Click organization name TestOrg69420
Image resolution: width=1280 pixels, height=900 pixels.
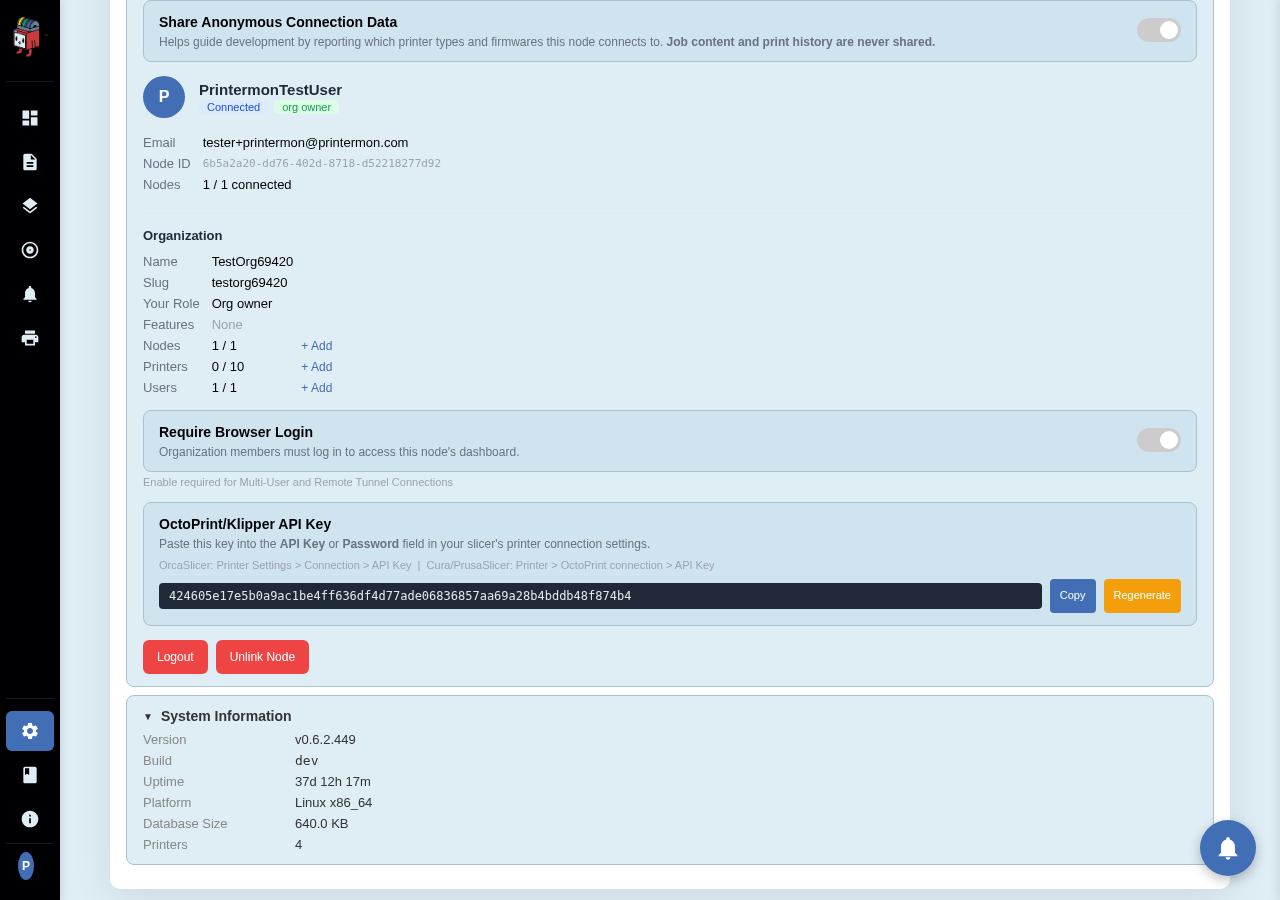pyautogui.click(x=253, y=262)
